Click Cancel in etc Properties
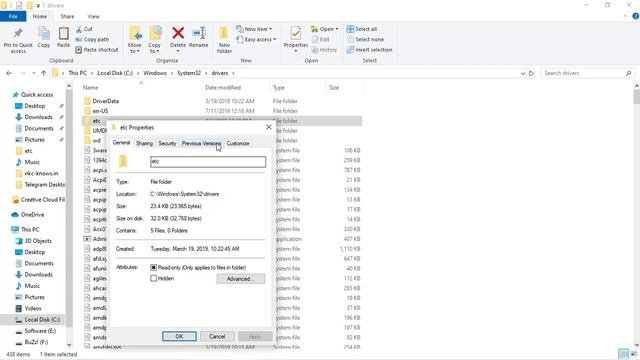640x360 pixels. click(x=217, y=336)
